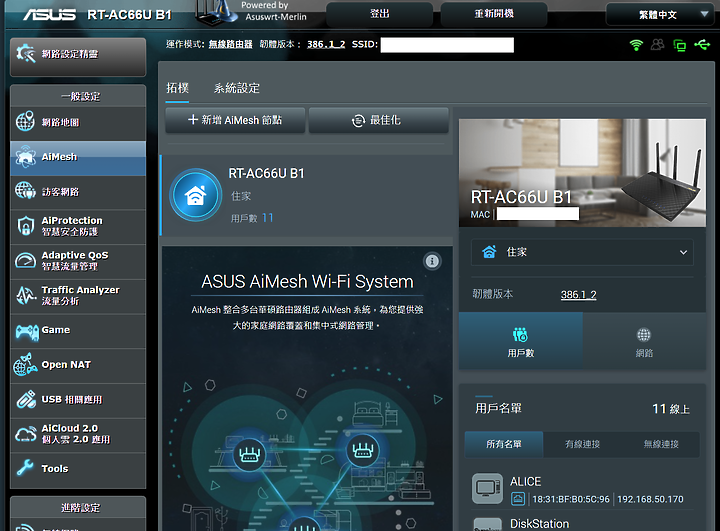720x531 pixels.
Task: Click the Open NAT globe icon
Action: [x=25, y=364]
